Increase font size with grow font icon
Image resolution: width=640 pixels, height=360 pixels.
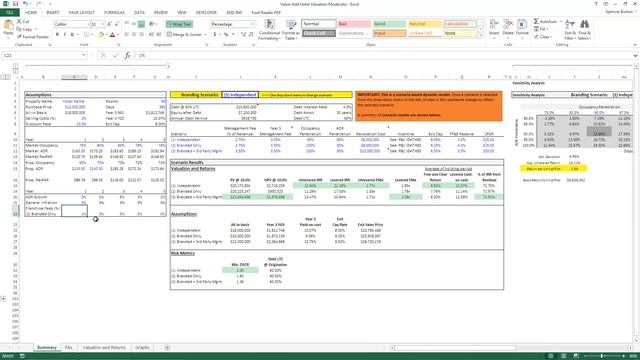(109, 24)
